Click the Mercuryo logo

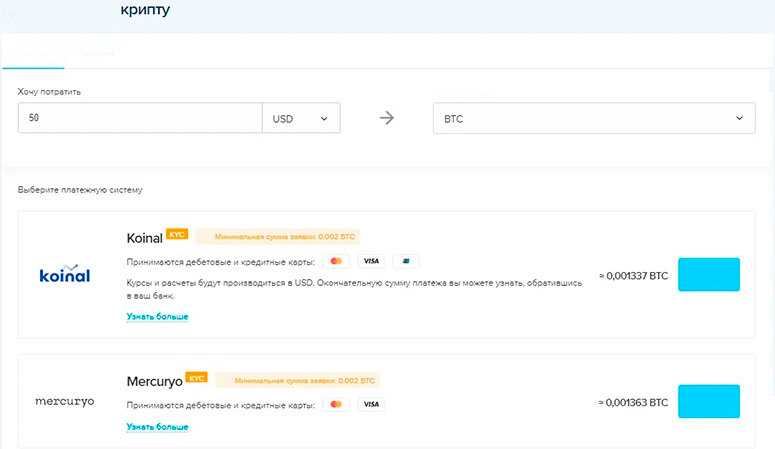pyautogui.click(x=64, y=401)
